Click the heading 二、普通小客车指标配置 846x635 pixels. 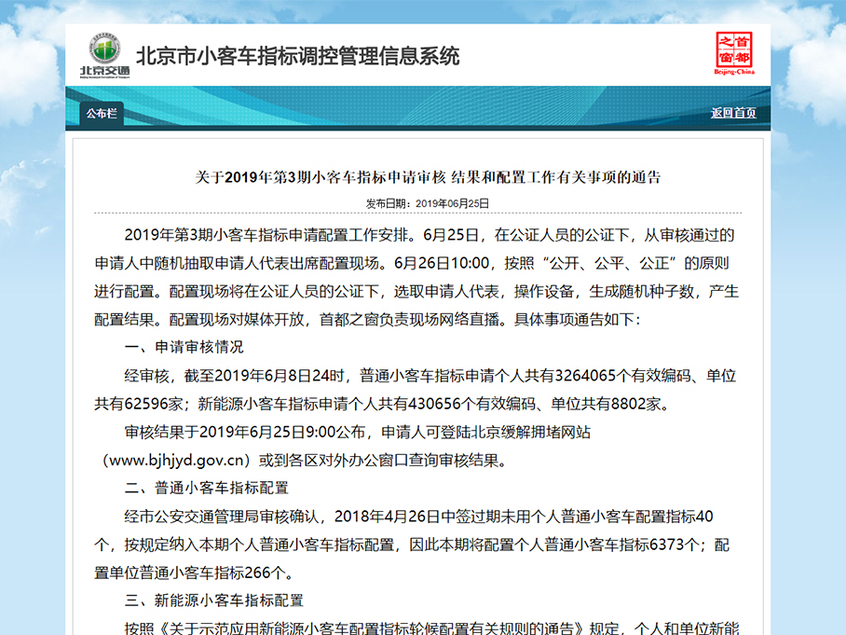[207, 488]
